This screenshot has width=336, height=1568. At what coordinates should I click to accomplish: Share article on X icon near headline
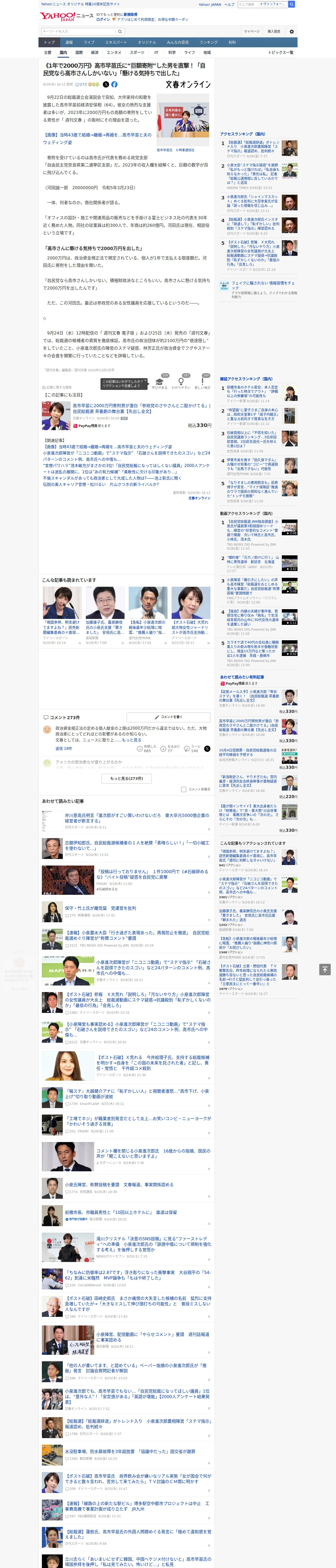105,85
